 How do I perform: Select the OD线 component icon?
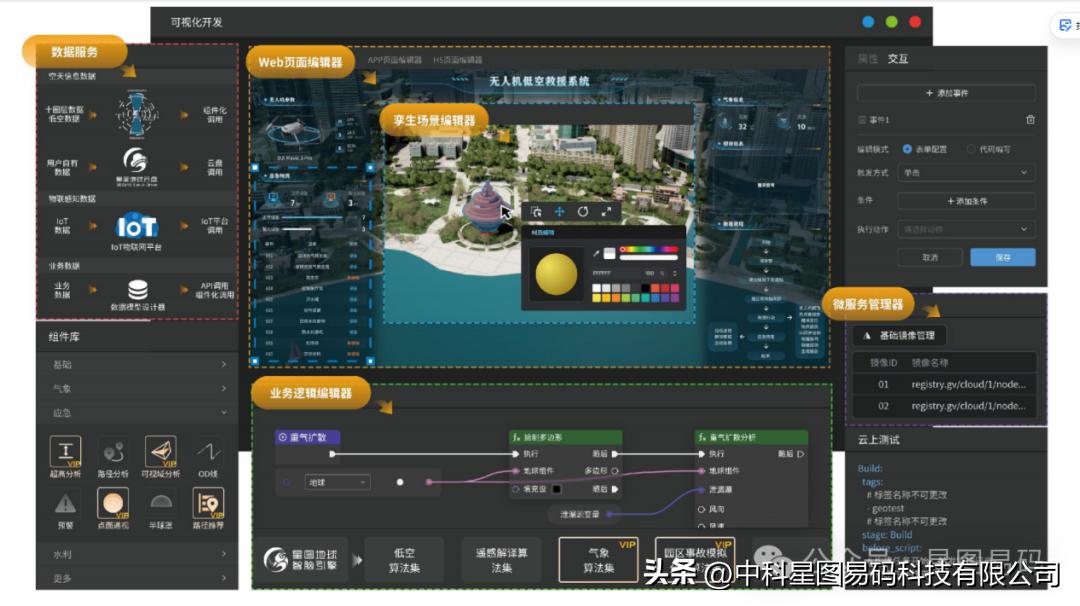click(206, 453)
